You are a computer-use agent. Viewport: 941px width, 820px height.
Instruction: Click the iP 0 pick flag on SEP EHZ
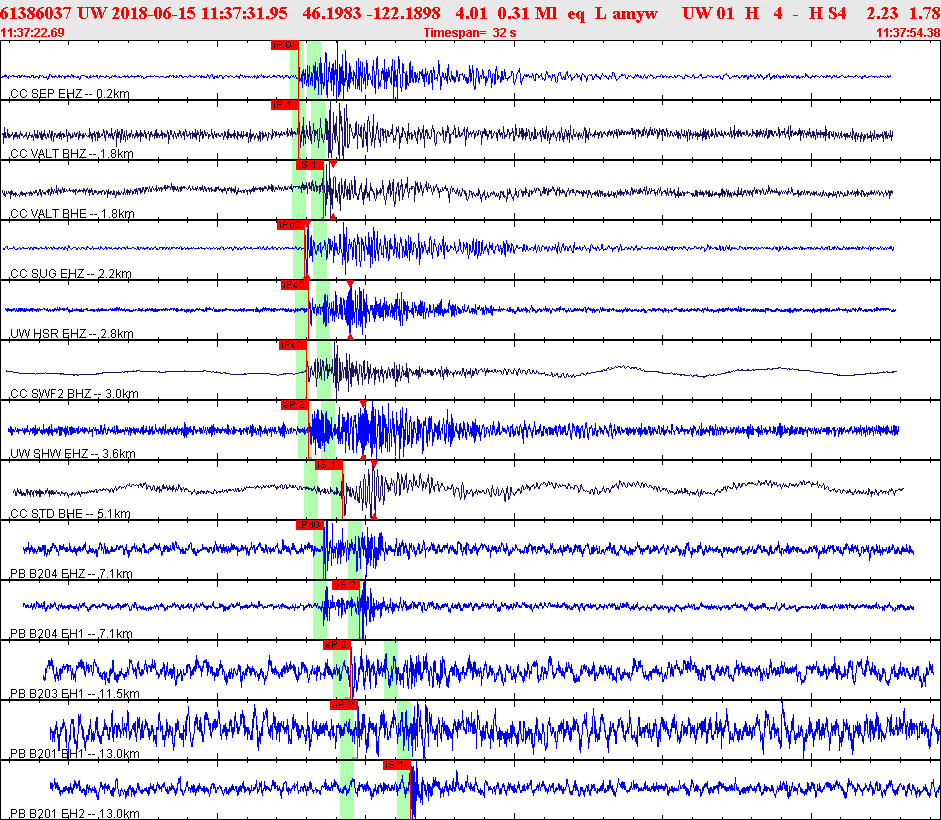pos(283,45)
